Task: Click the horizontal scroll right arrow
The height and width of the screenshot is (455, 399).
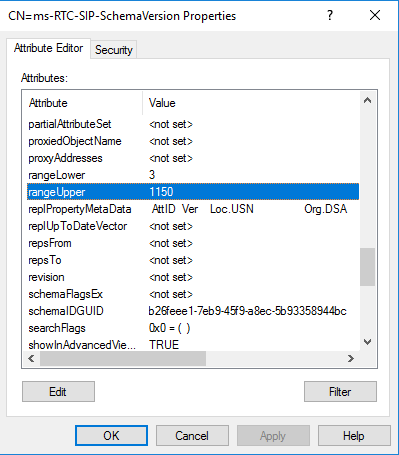Action: tap(351, 359)
